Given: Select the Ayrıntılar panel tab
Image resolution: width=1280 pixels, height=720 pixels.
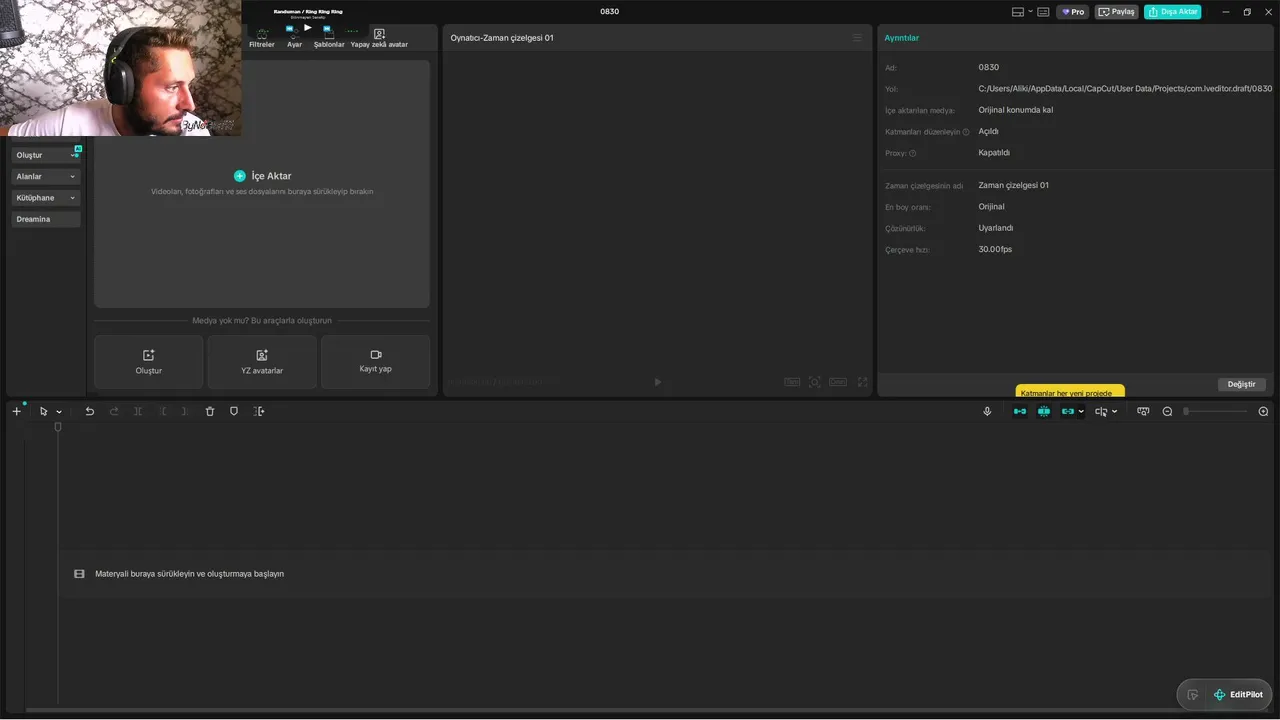Looking at the screenshot, I should pyautogui.click(x=902, y=38).
